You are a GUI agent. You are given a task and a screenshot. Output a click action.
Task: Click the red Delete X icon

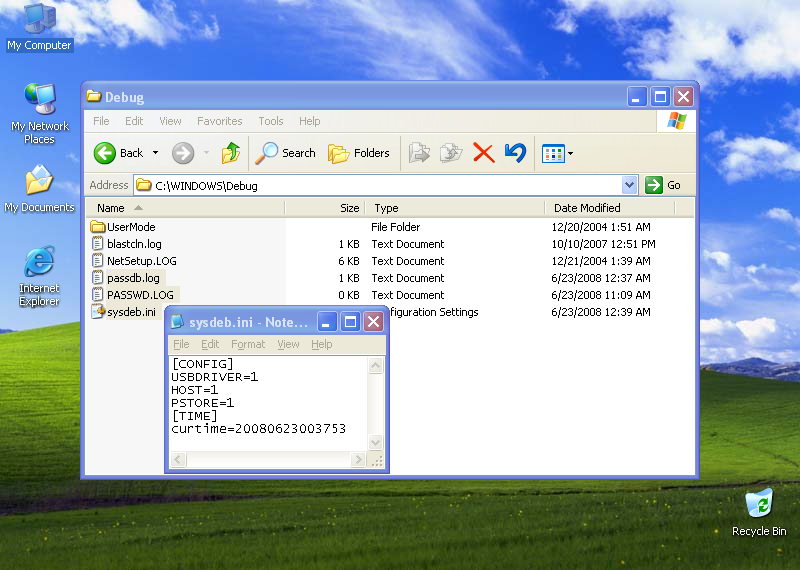point(484,153)
